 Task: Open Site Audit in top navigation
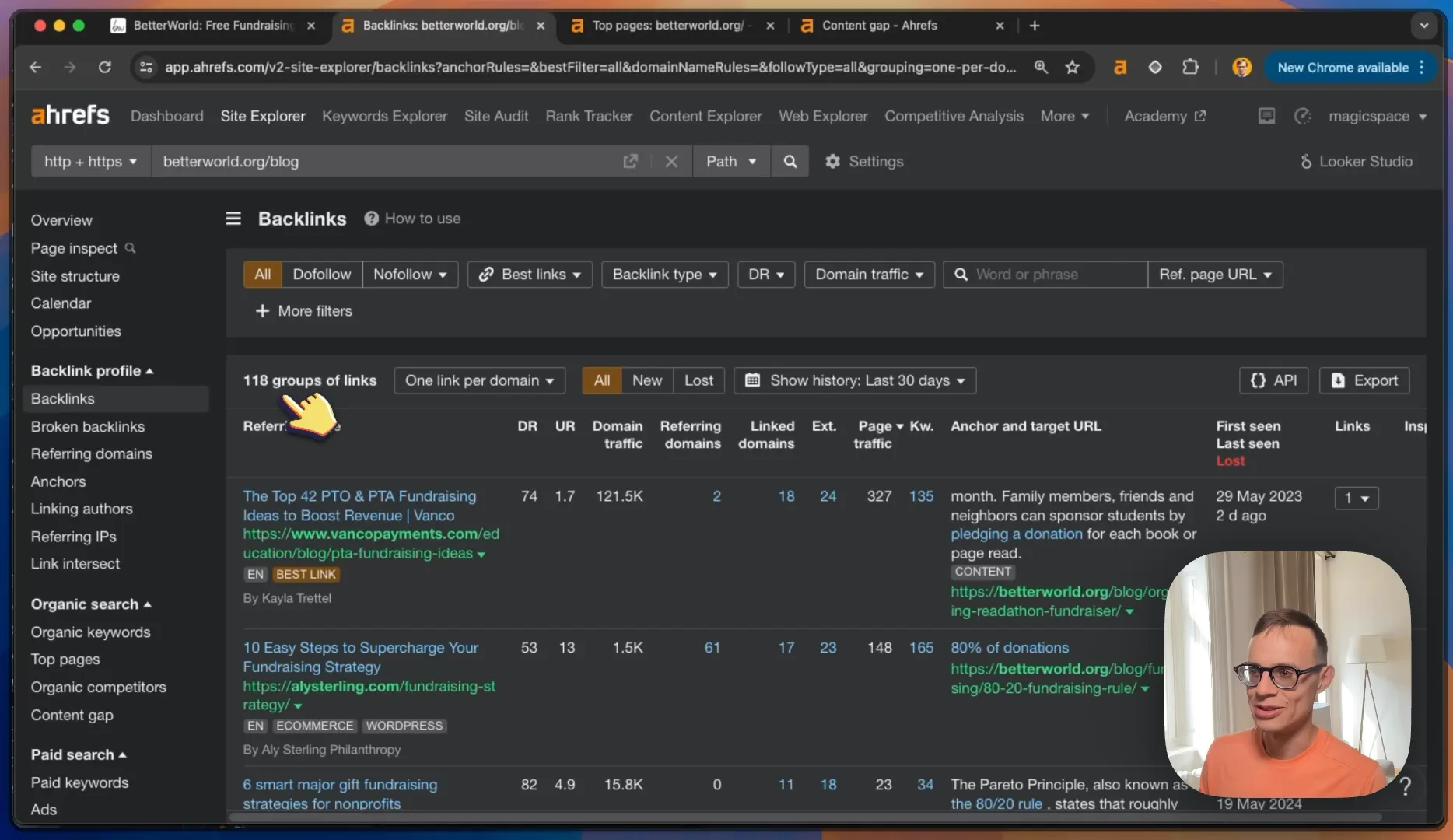496,116
